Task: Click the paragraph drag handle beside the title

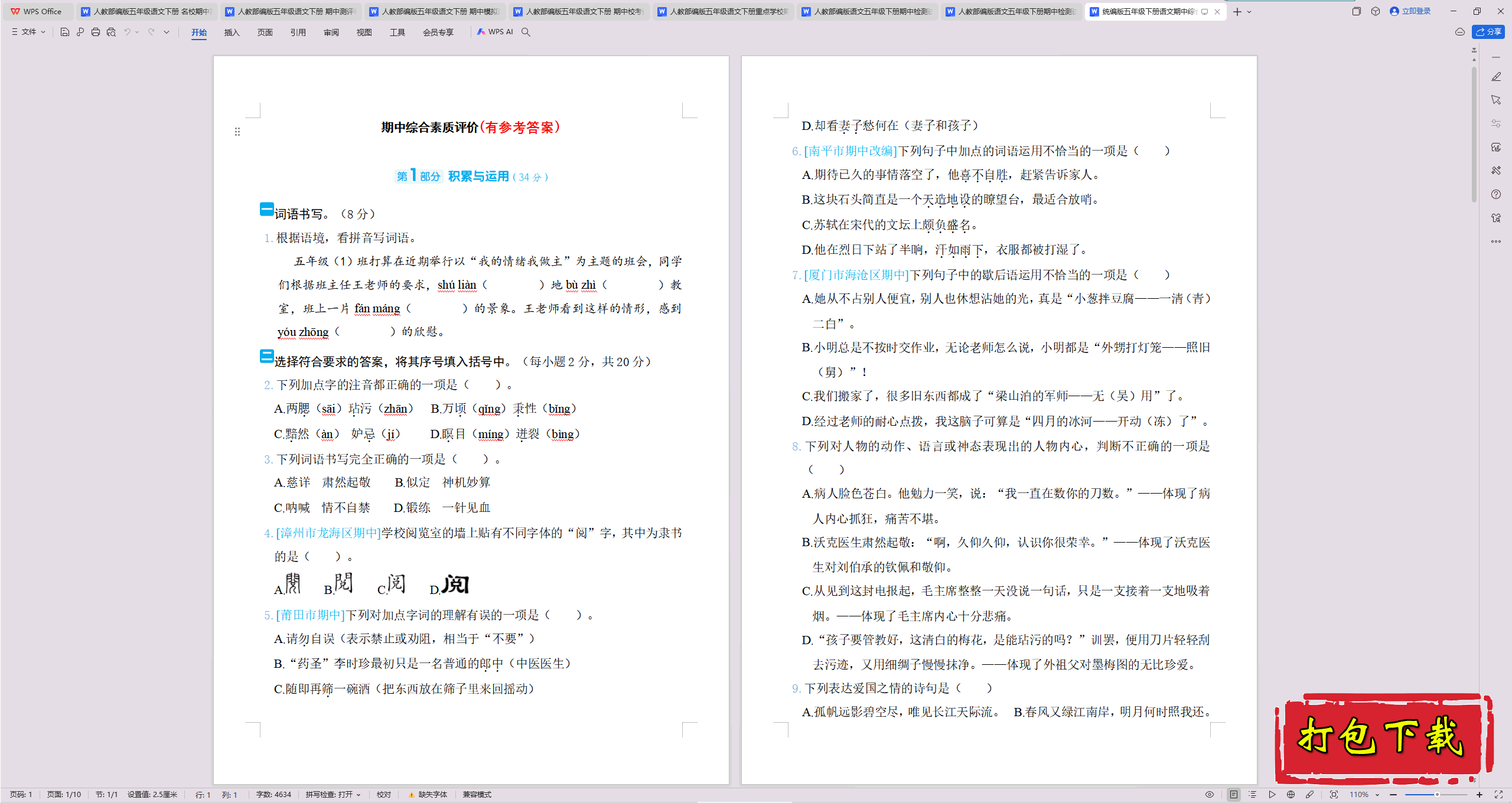Action: pos(237,132)
